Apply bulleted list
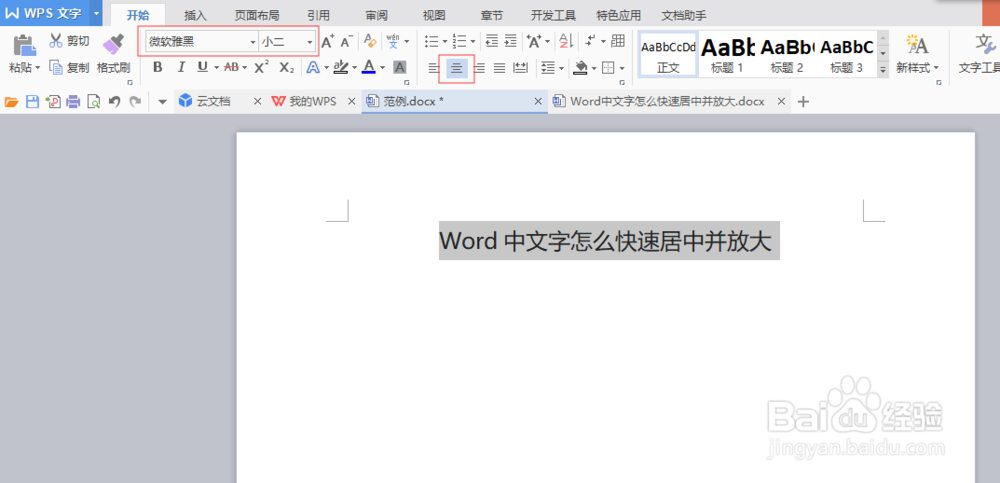This screenshot has width=1000, height=483. [432, 42]
